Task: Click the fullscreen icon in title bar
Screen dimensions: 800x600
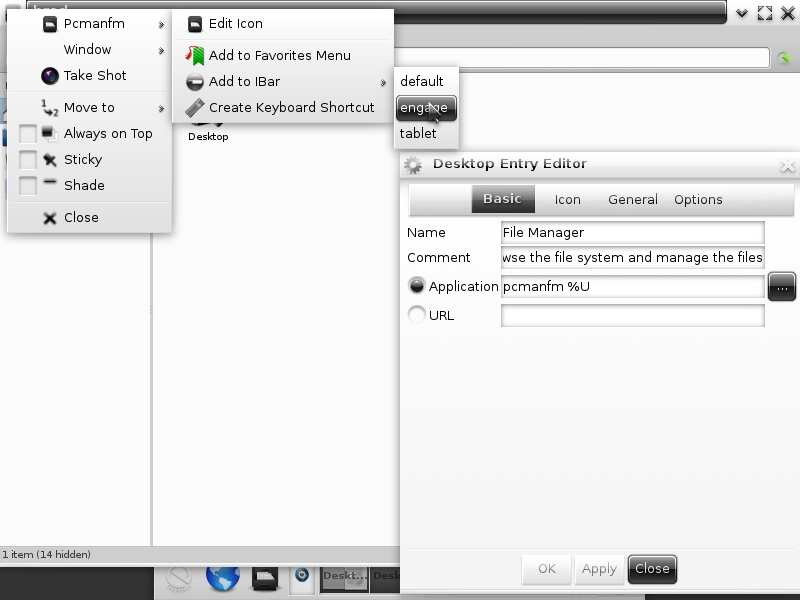Action: click(765, 13)
